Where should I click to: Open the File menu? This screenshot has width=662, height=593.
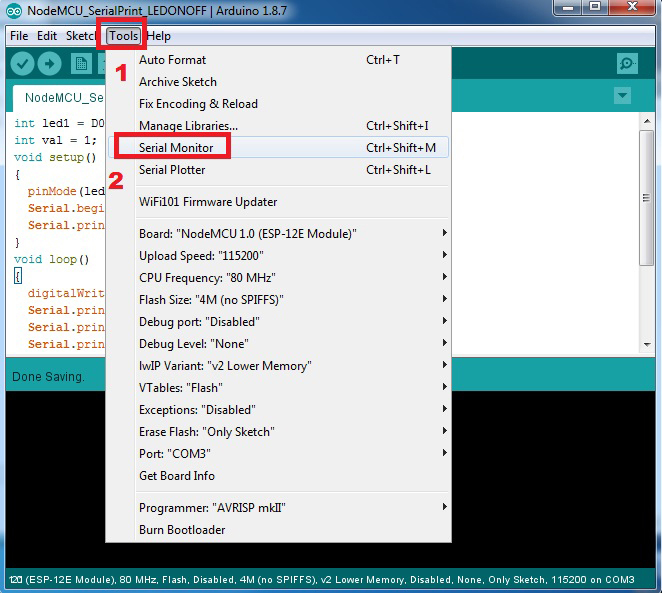pyautogui.click(x=19, y=36)
